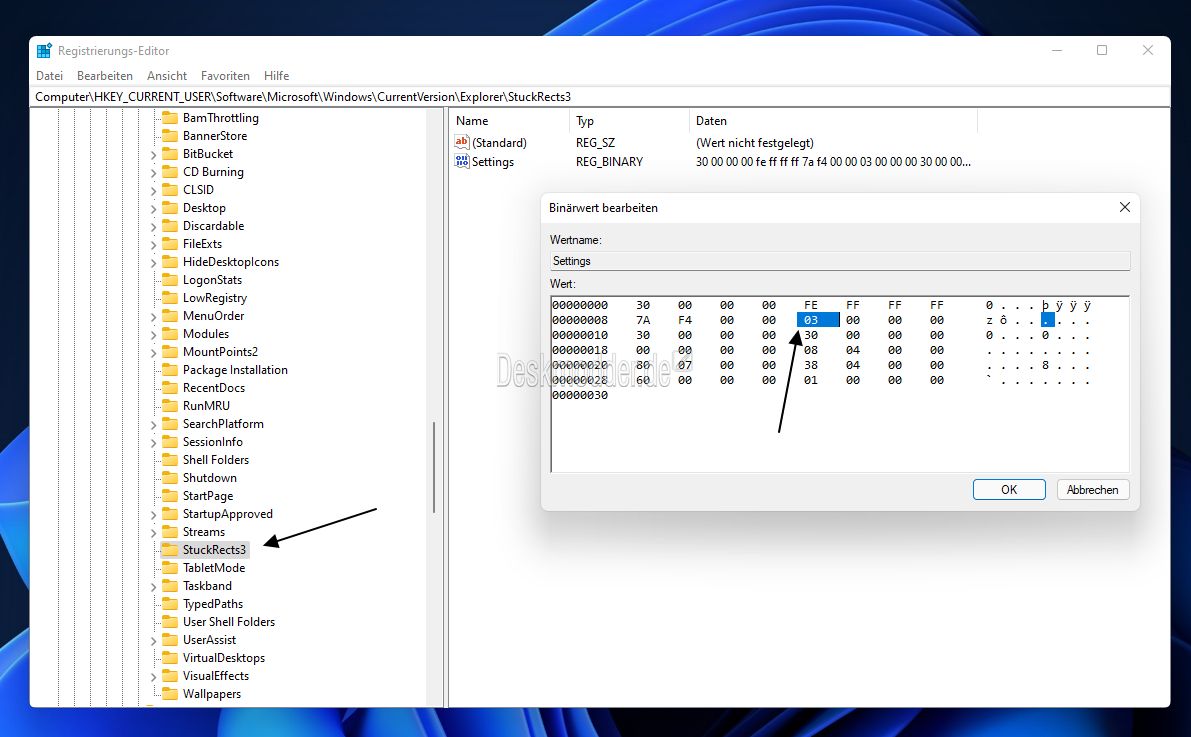Click the Wallpapers folder icon
1191x737 pixels.
[170, 694]
